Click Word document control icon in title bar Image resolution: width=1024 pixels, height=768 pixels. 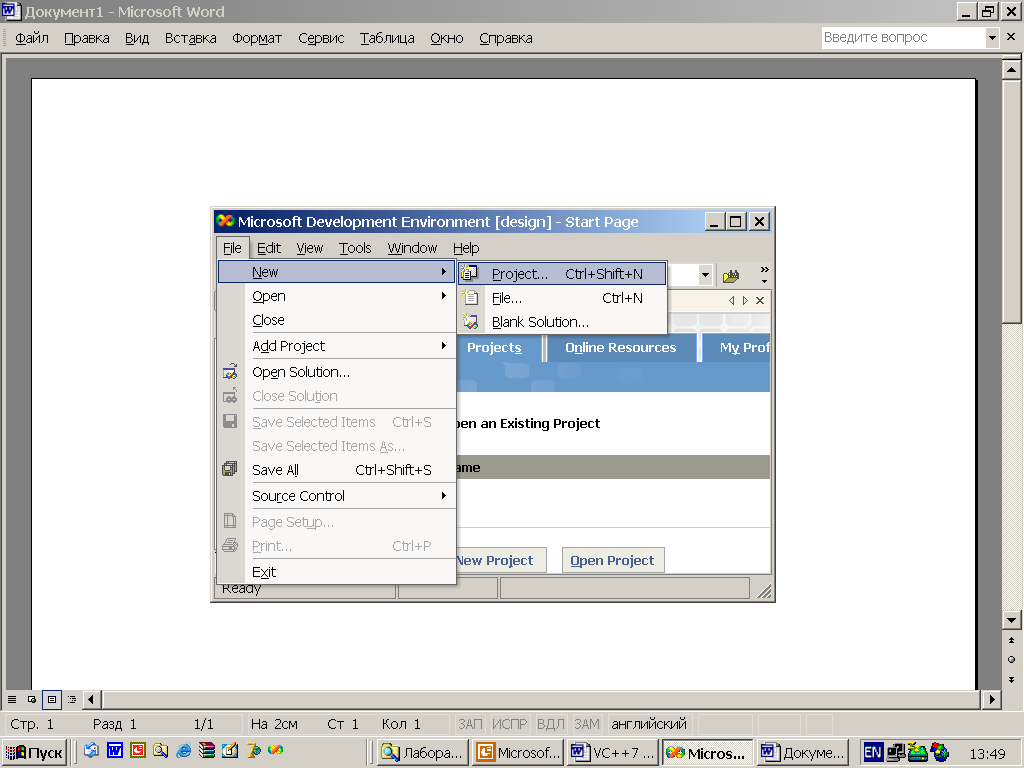tap(10, 11)
